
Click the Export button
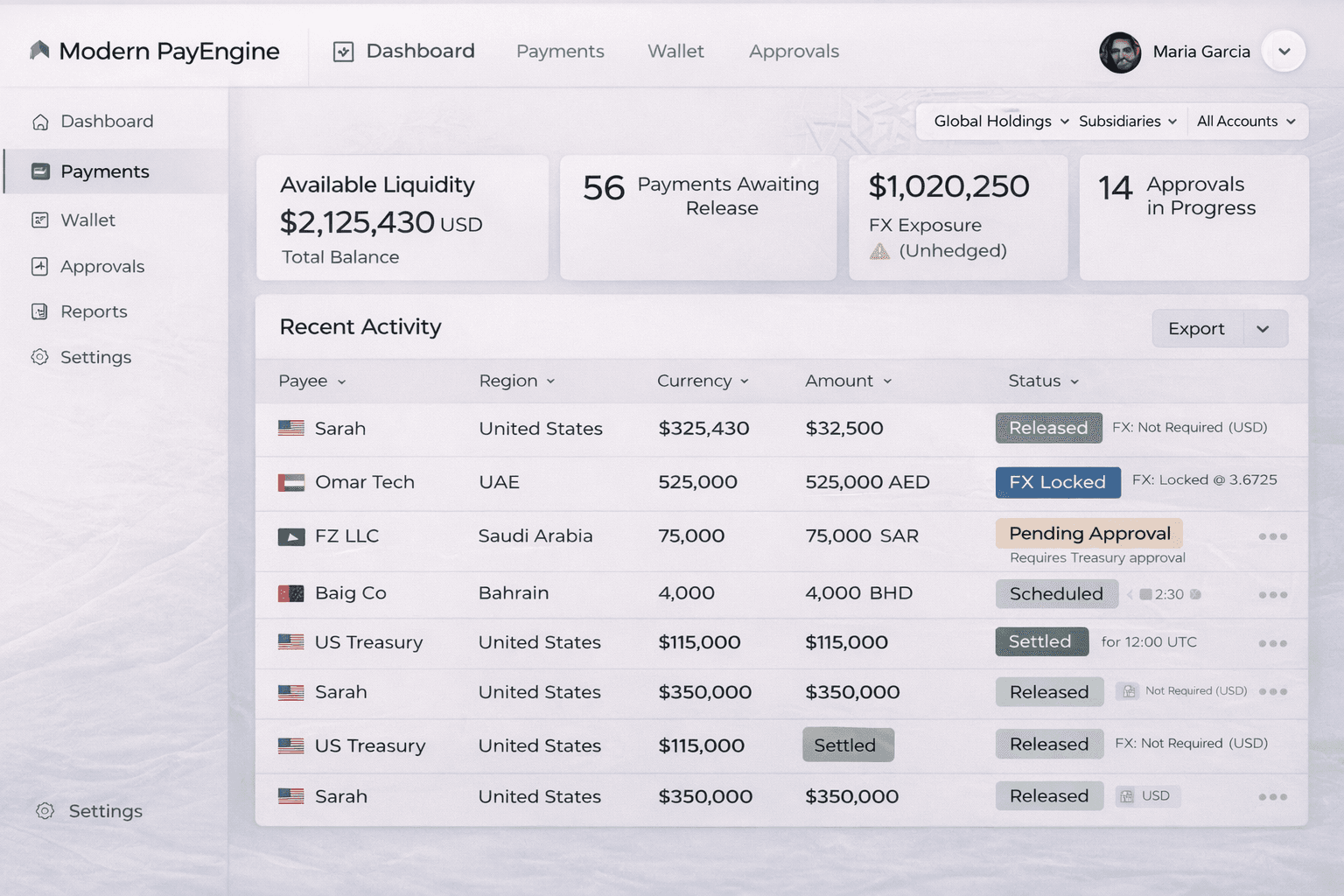[x=1196, y=328]
